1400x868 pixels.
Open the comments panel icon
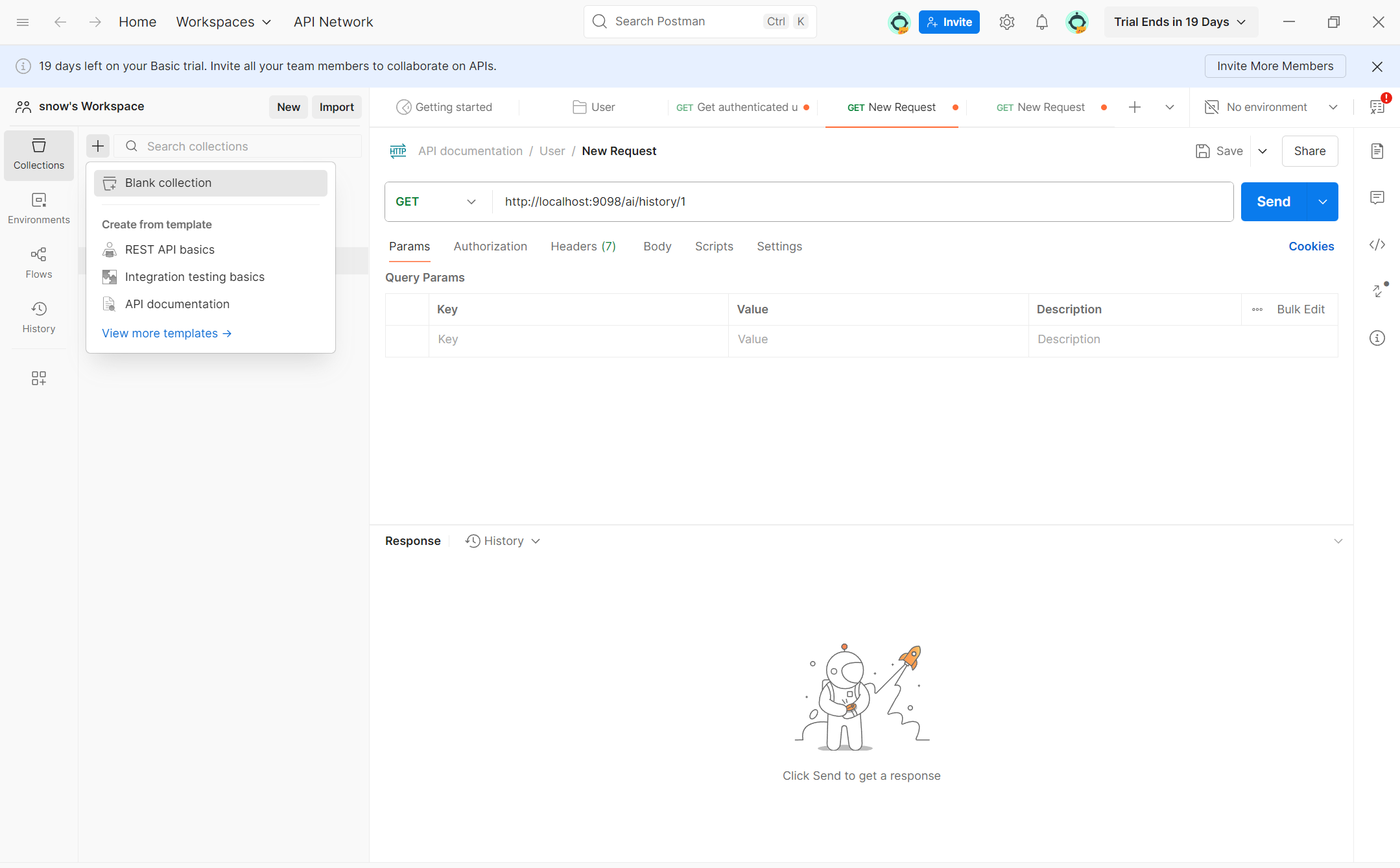pos(1377,198)
